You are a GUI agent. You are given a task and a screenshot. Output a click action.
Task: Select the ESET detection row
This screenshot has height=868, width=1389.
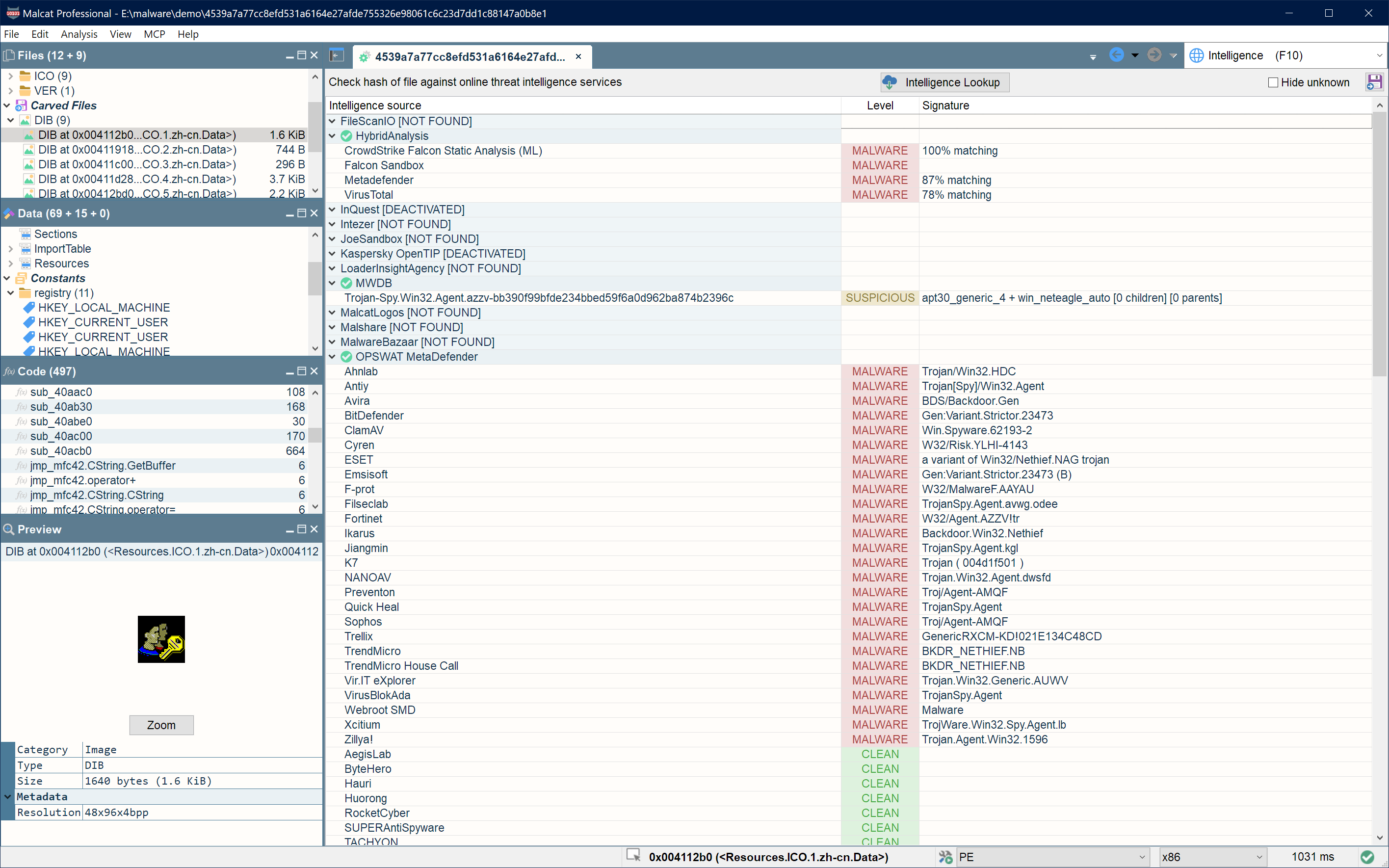pos(848,460)
